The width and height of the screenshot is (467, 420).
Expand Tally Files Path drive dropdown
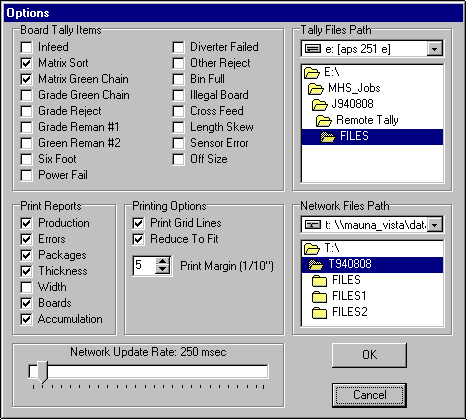pyautogui.click(x=434, y=49)
